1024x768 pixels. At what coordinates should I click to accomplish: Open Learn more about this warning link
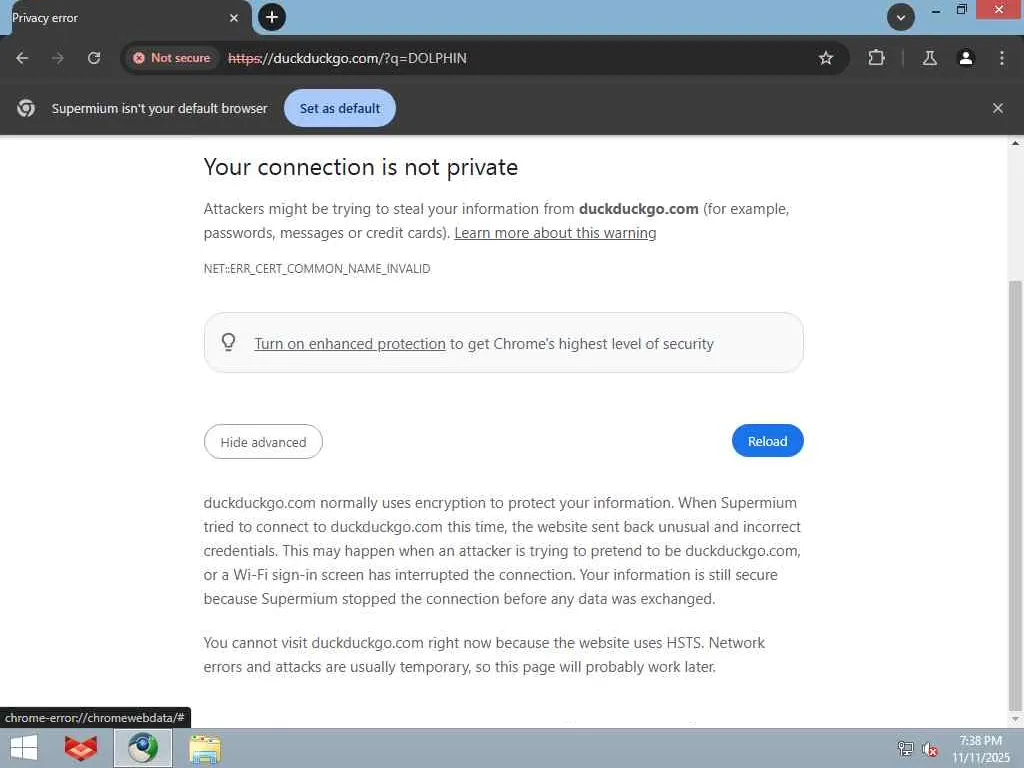pyautogui.click(x=555, y=233)
